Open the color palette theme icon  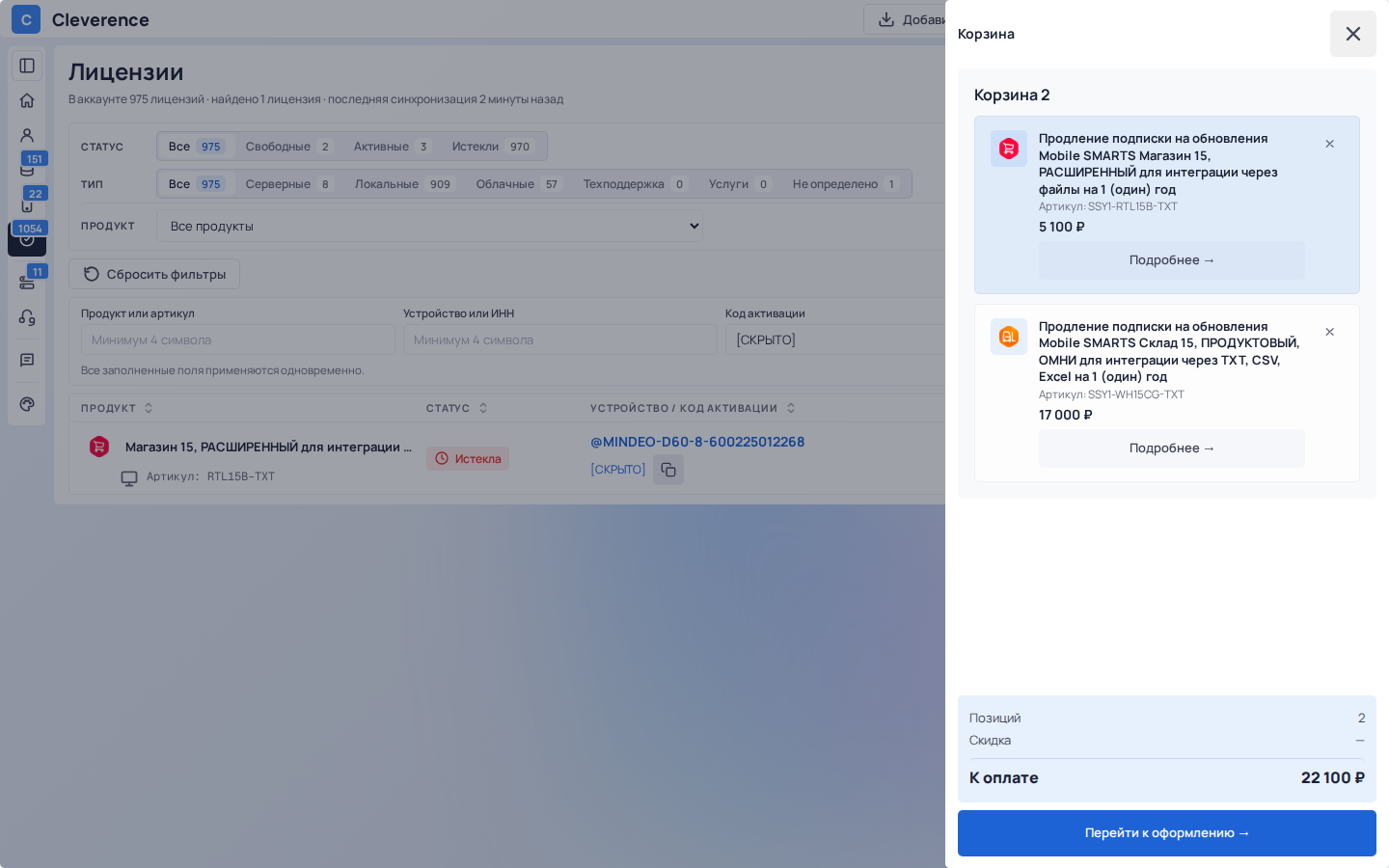pyautogui.click(x=27, y=404)
